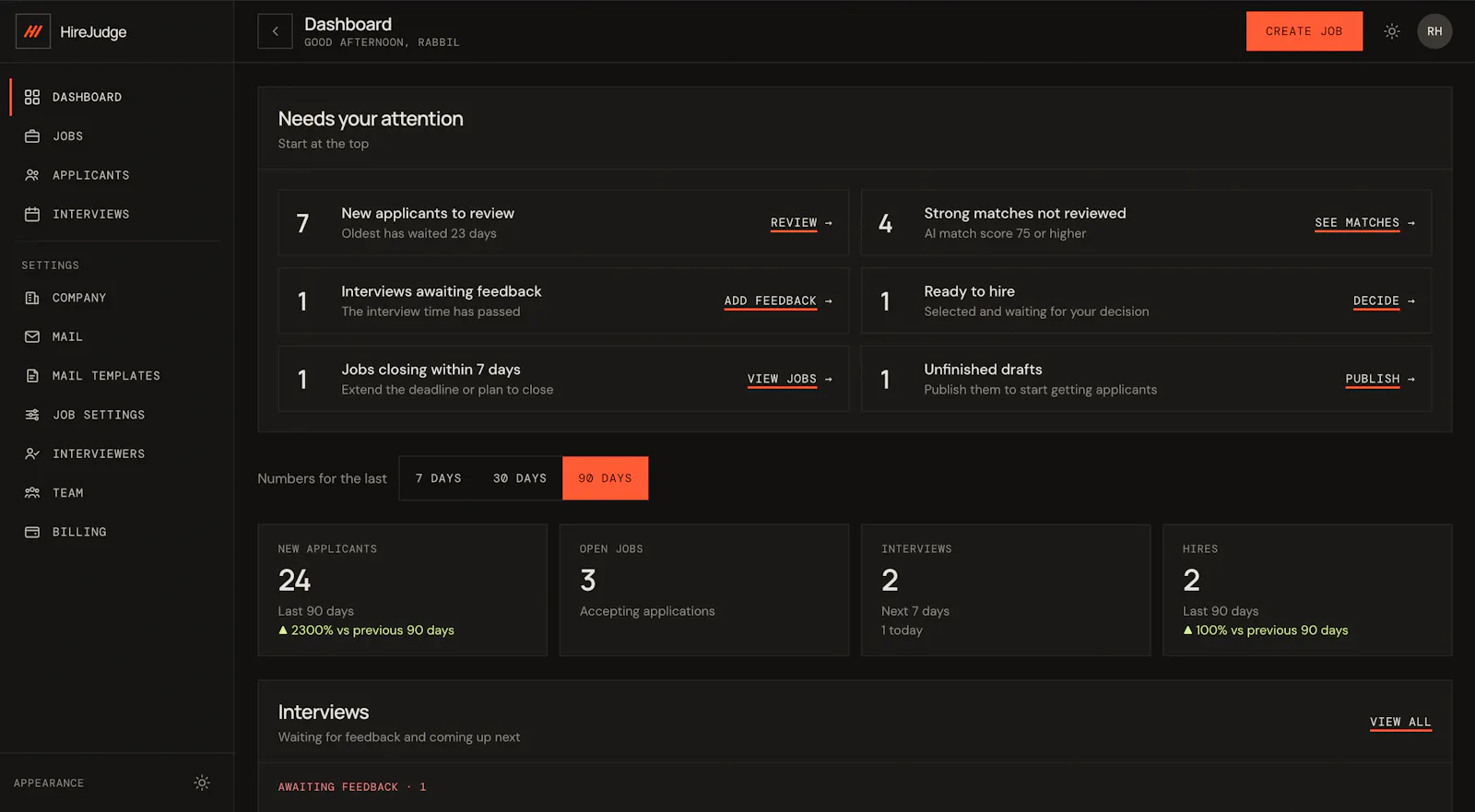Click the arrow next to Publish
The image size is (1475, 812).
(x=1411, y=379)
